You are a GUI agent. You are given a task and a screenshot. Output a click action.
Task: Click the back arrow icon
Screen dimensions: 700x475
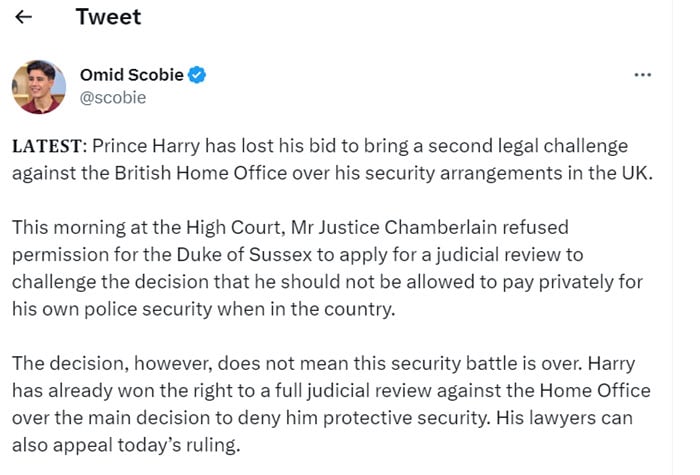24,17
